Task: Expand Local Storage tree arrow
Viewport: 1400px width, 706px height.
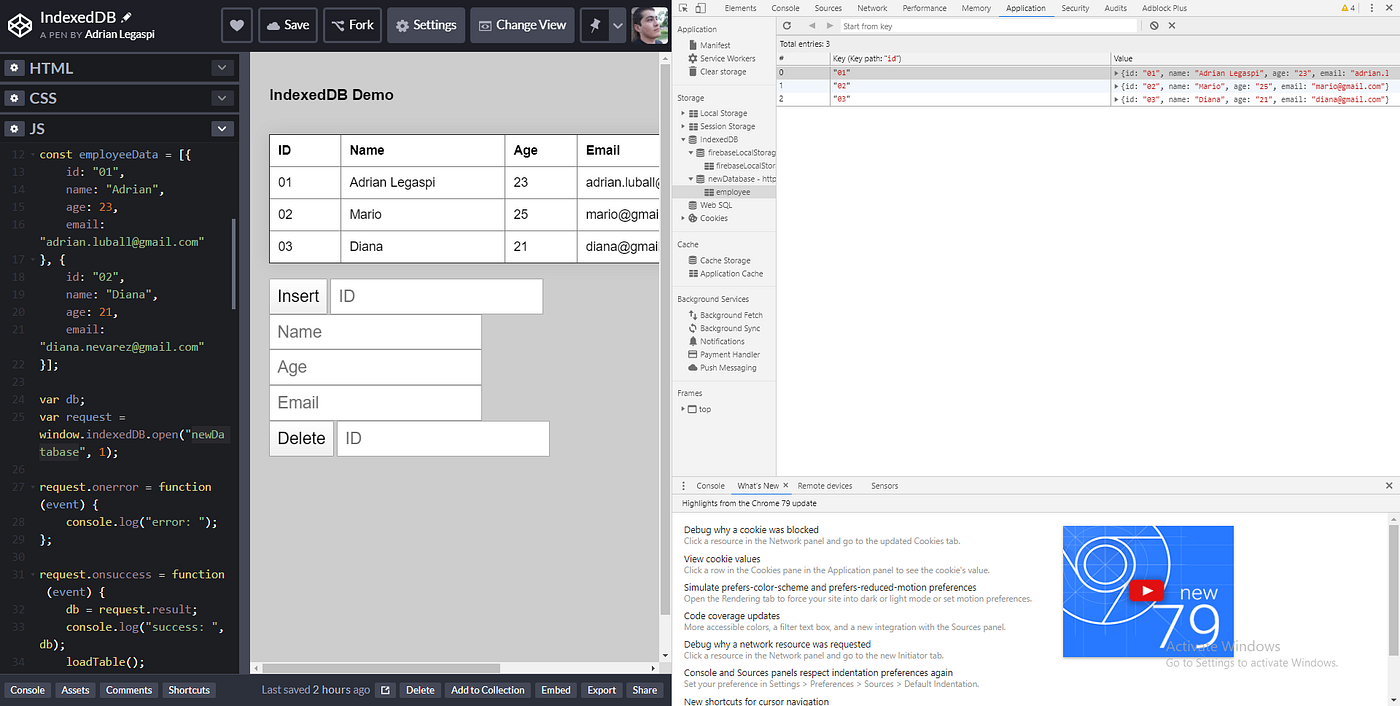Action: (x=683, y=113)
